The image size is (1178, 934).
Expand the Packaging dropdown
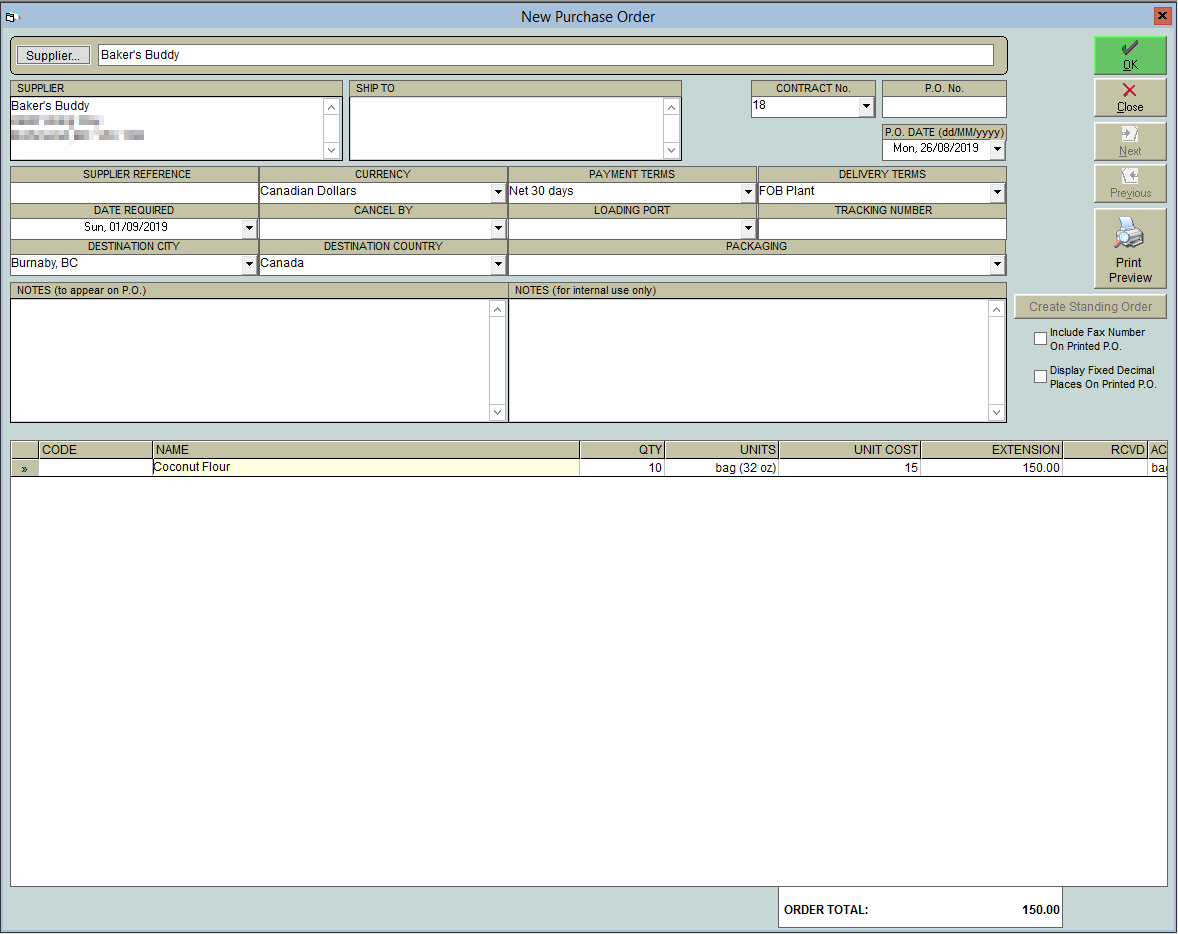click(x=997, y=264)
